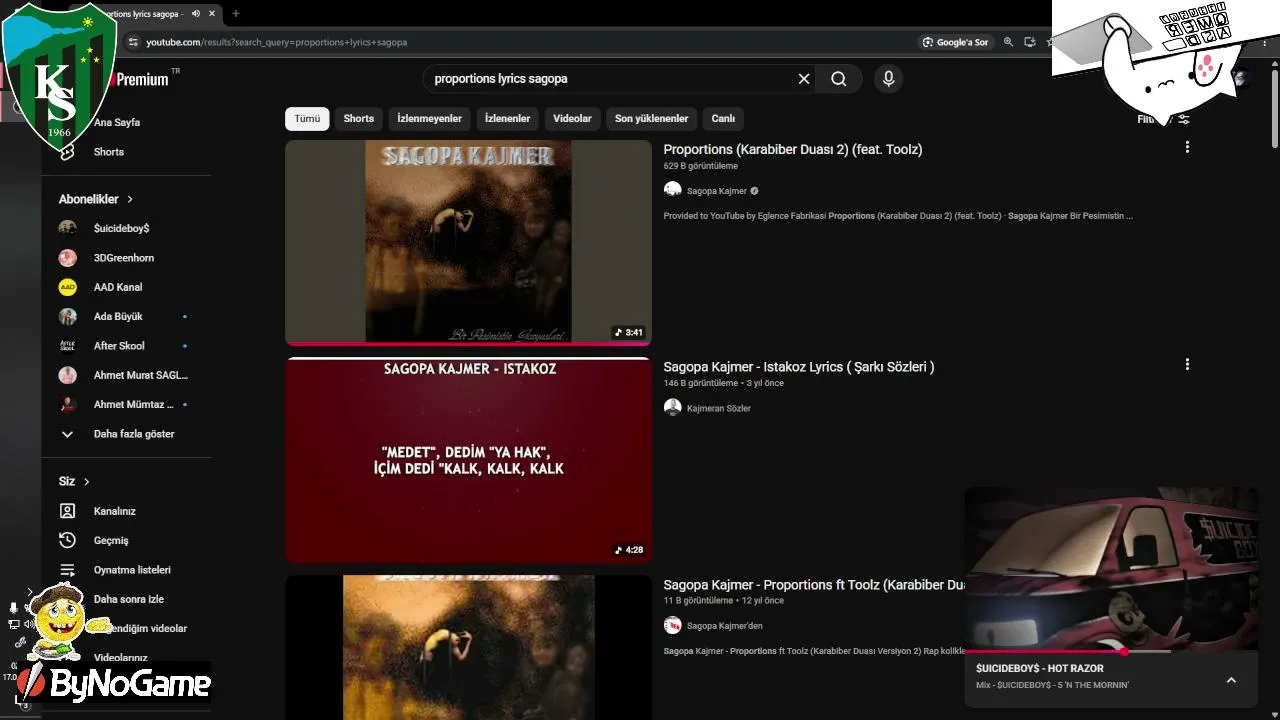View site information in address bar
The width and height of the screenshot is (1280, 720).
[133, 42]
